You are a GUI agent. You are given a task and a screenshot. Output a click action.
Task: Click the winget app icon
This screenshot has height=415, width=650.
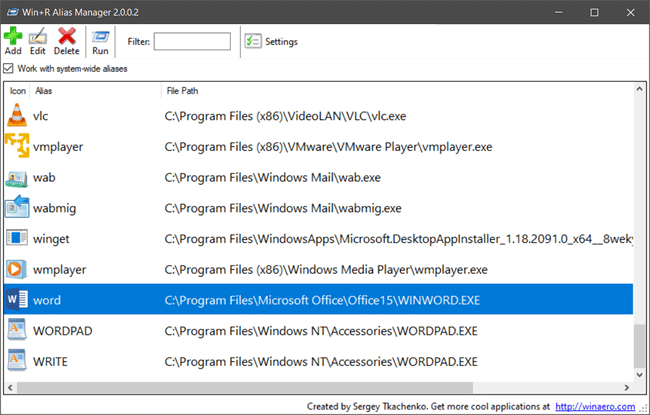(17, 238)
